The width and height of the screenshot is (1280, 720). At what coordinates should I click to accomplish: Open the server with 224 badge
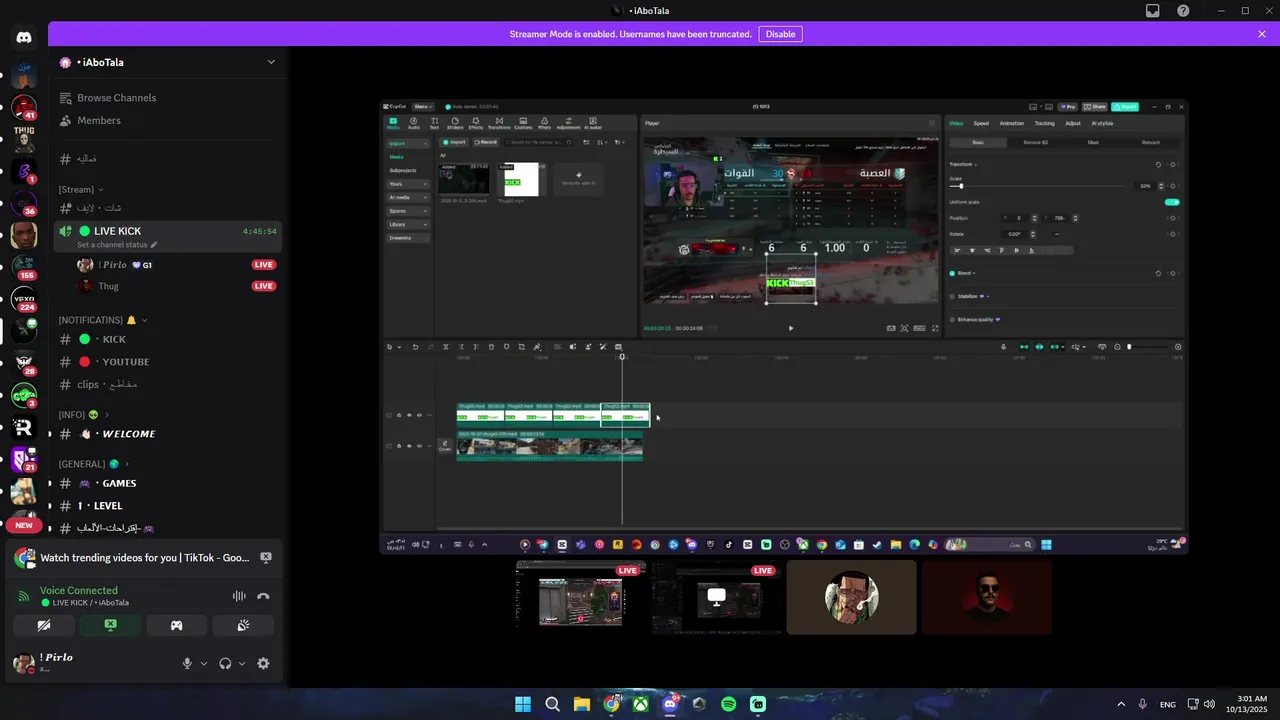[x=24, y=299]
